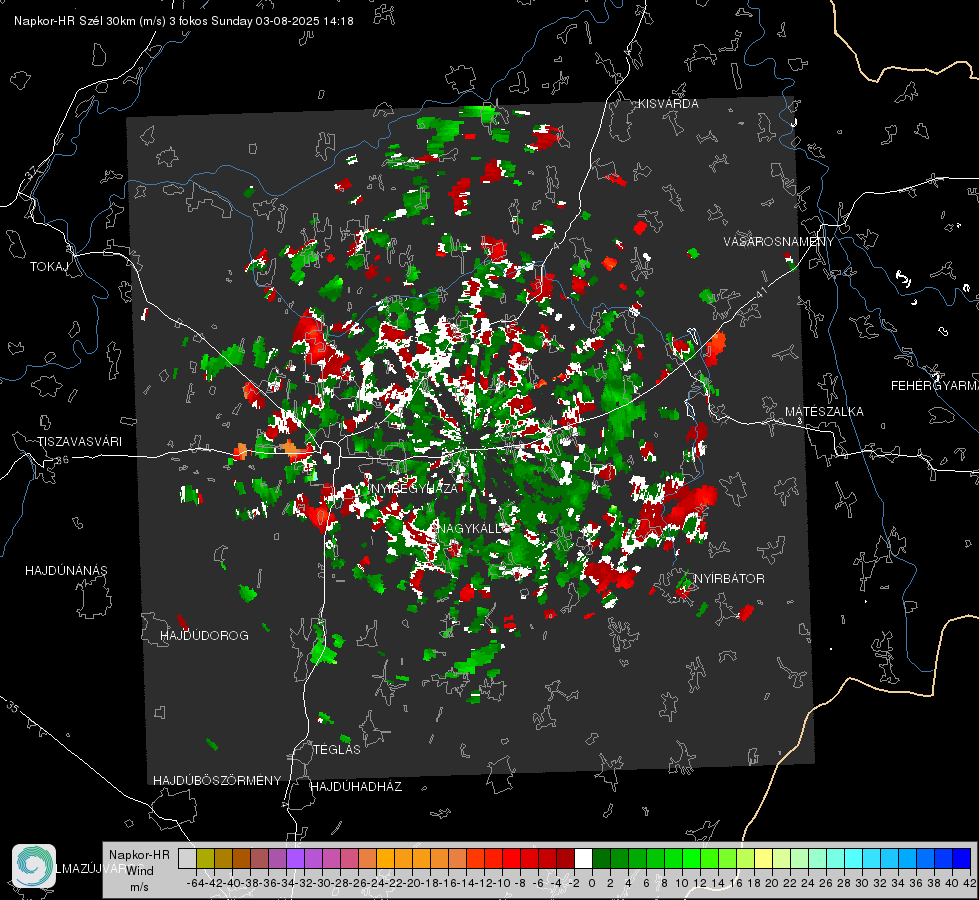Select the TOKAJ label on the map

[49, 267]
